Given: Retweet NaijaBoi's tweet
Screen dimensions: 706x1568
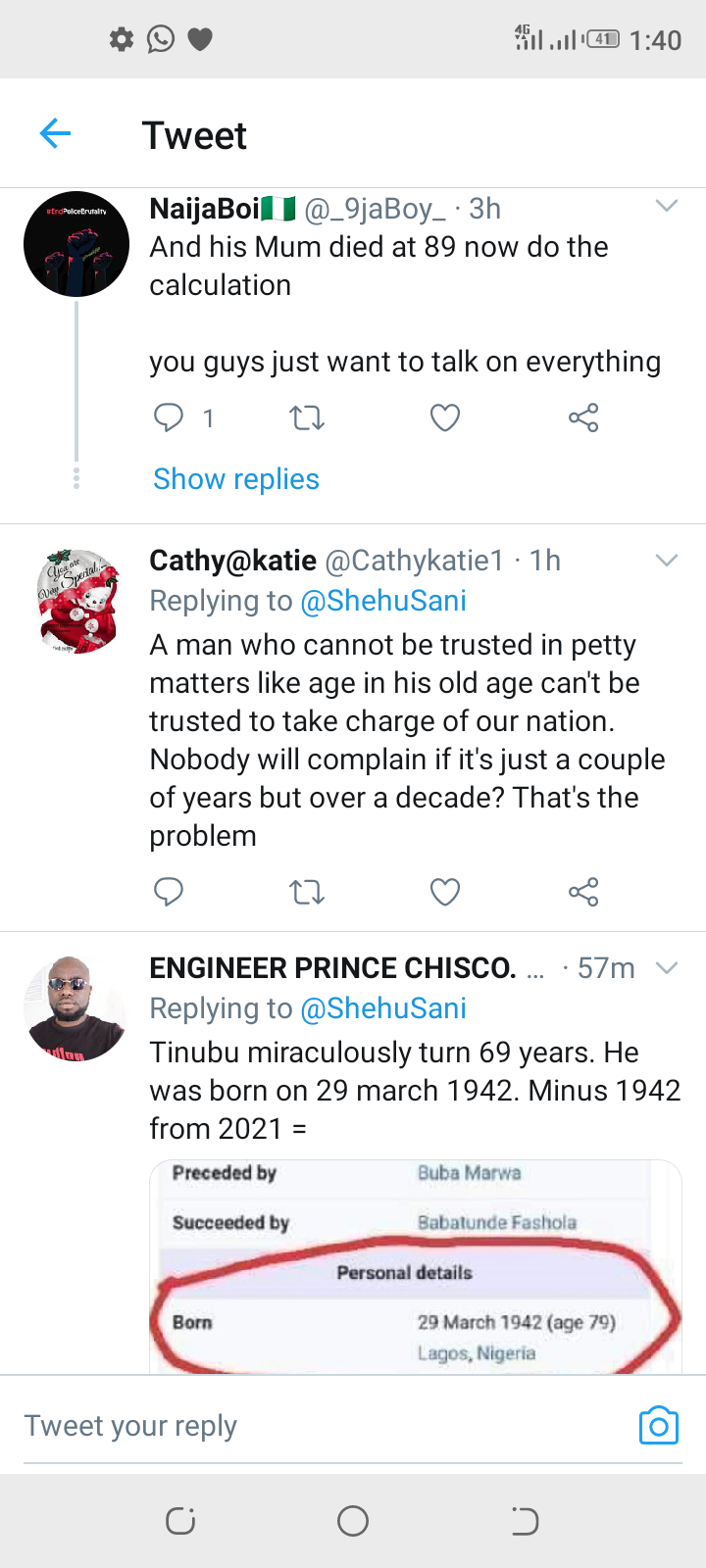Looking at the screenshot, I should (x=307, y=418).
